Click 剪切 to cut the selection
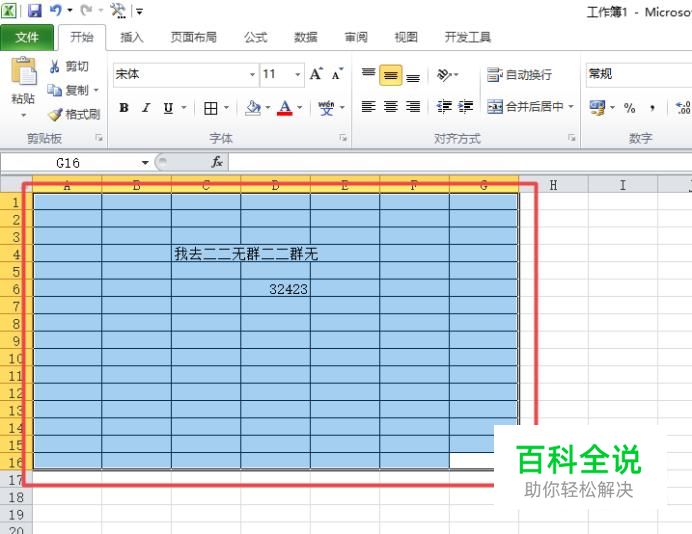 (x=69, y=67)
